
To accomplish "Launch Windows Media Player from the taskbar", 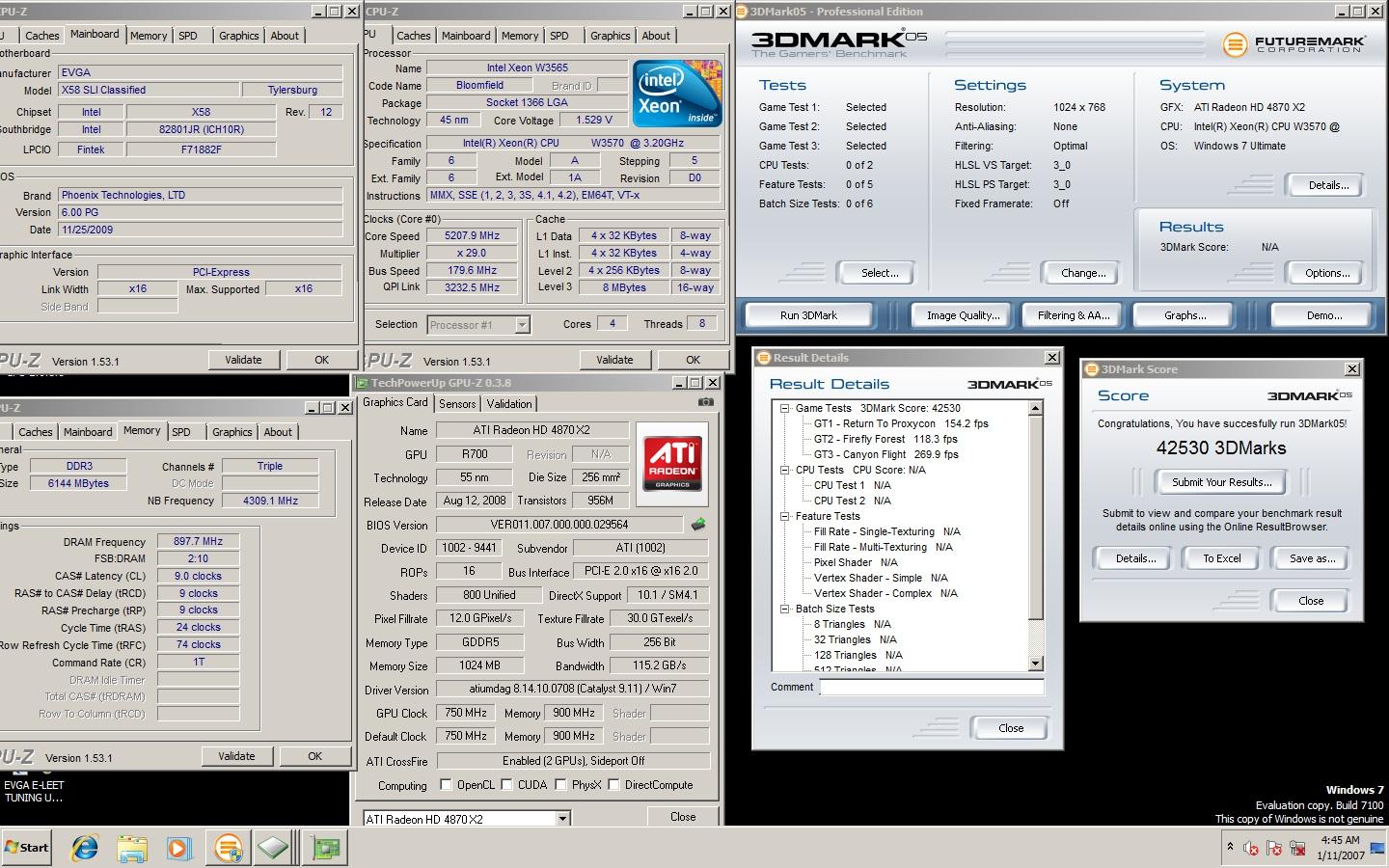I will [178, 848].
